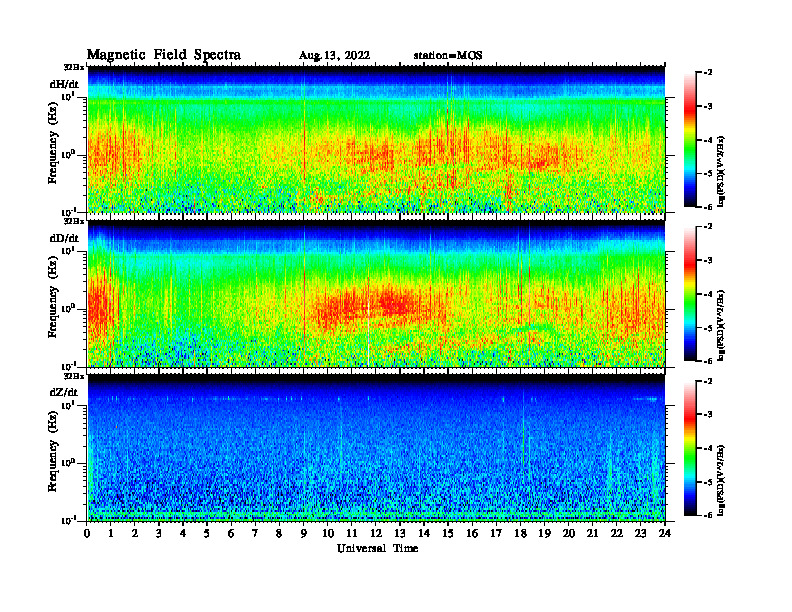
Task: Click the hour 0 tick label
Action: (87, 534)
